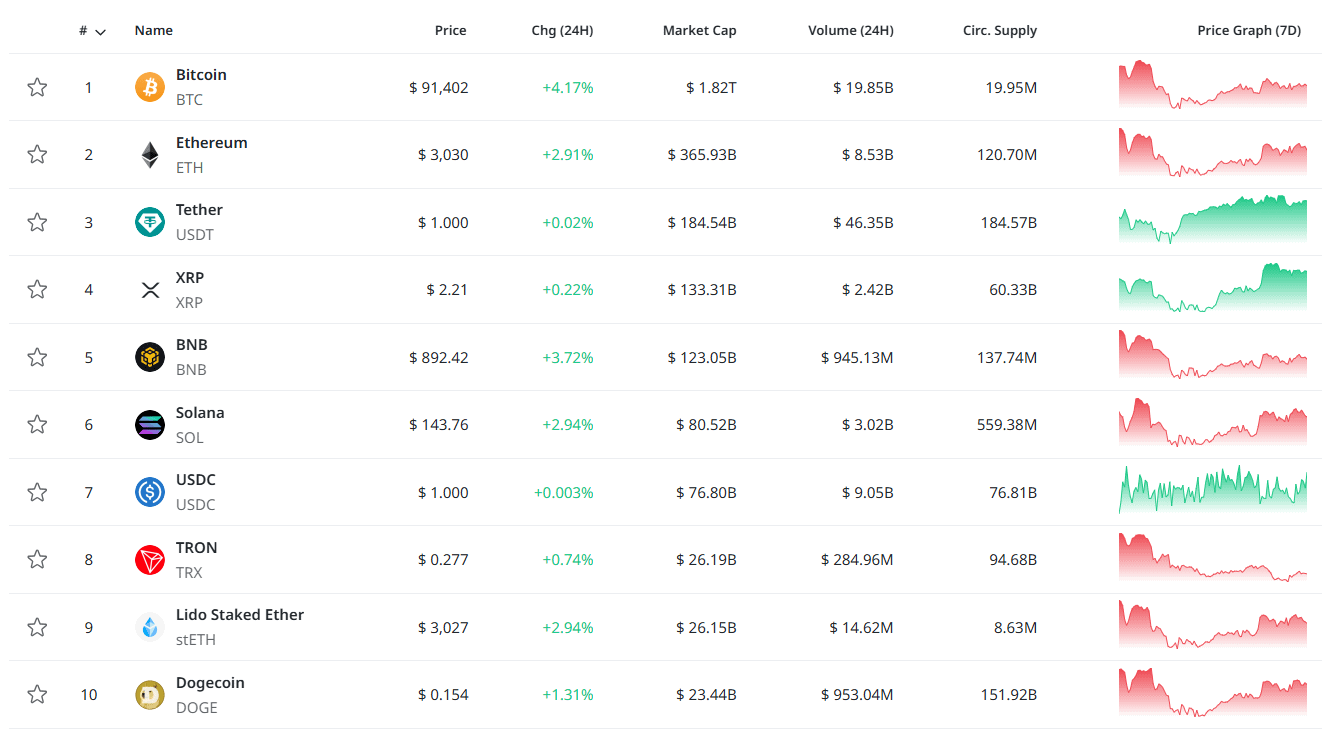Click the Volume (24H) column header
Viewport: 1335px width, 744px height.
(x=850, y=31)
